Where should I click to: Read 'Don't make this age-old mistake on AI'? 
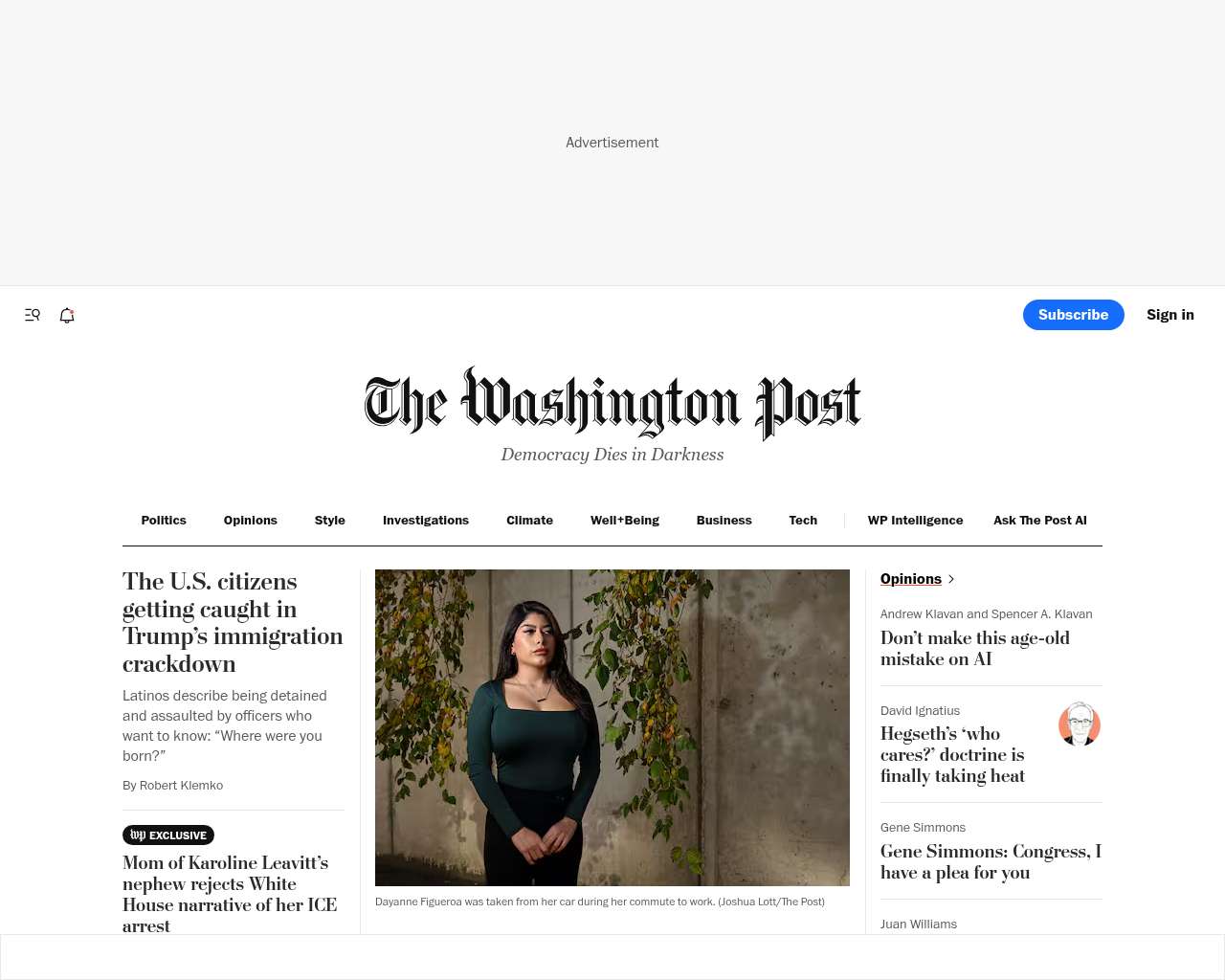click(x=975, y=648)
